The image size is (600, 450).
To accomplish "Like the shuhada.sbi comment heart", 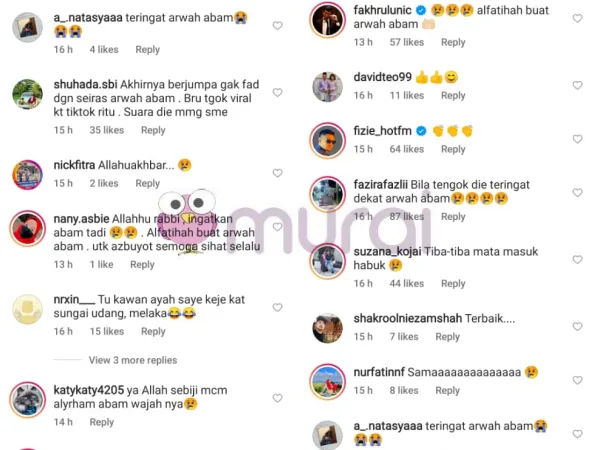I will pyautogui.click(x=277, y=93).
